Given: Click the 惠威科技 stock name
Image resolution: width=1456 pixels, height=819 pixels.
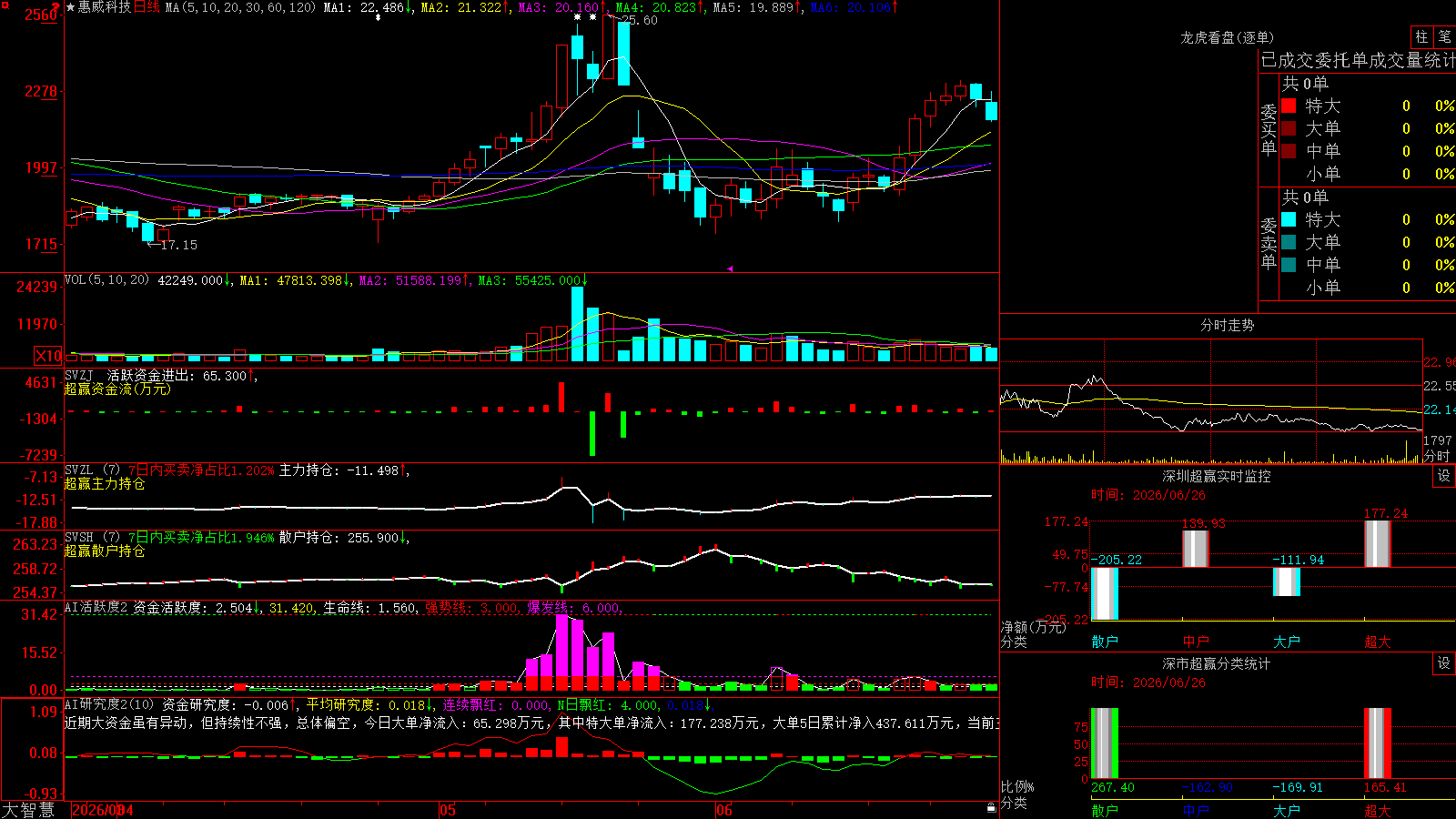Looking at the screenshot, I should (105, 7).
